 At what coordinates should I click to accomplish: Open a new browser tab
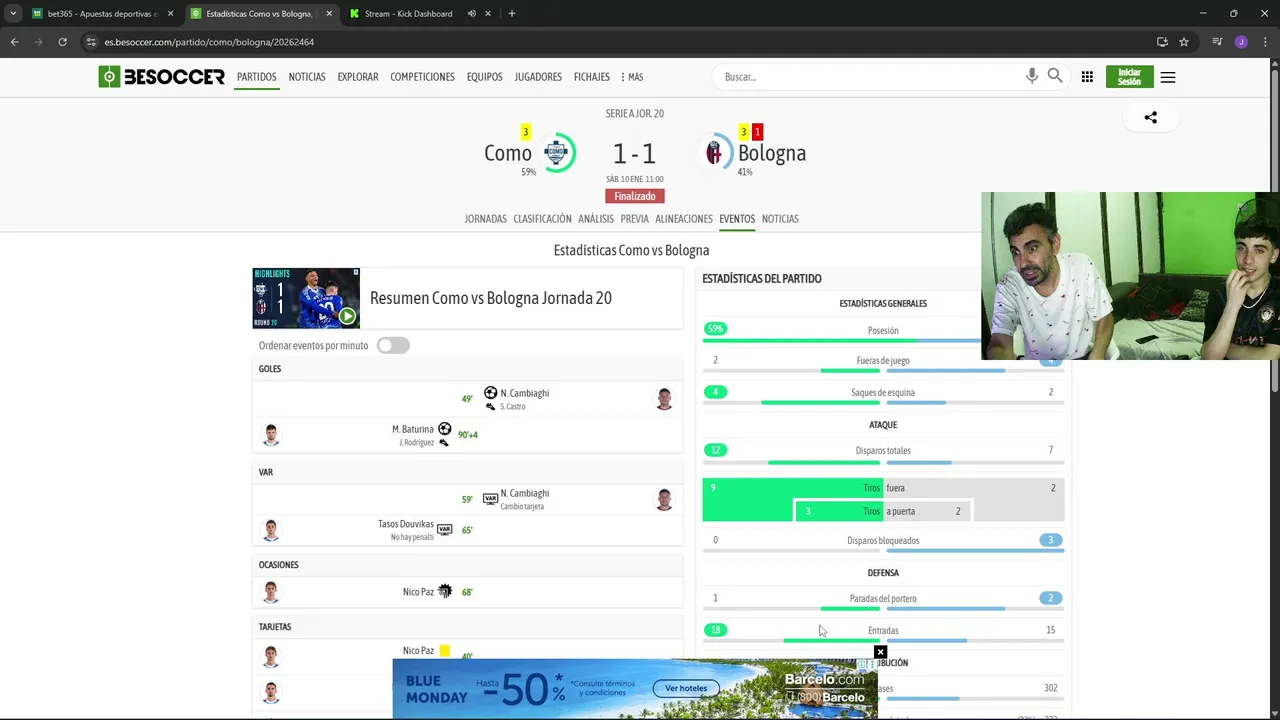point(512,14)
